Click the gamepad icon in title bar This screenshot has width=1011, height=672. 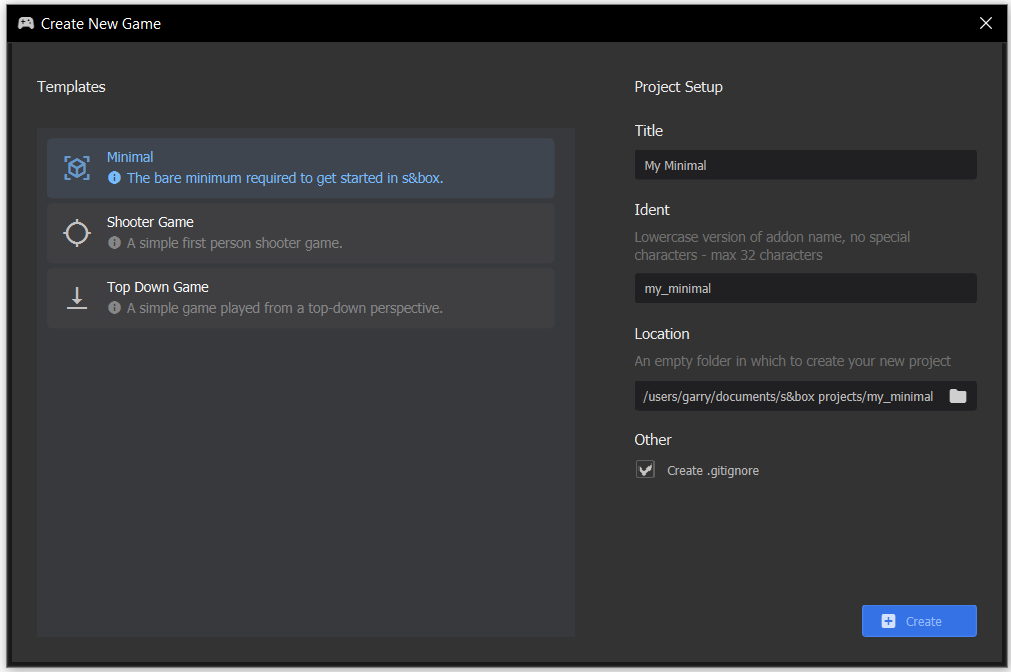coord(26,23)
